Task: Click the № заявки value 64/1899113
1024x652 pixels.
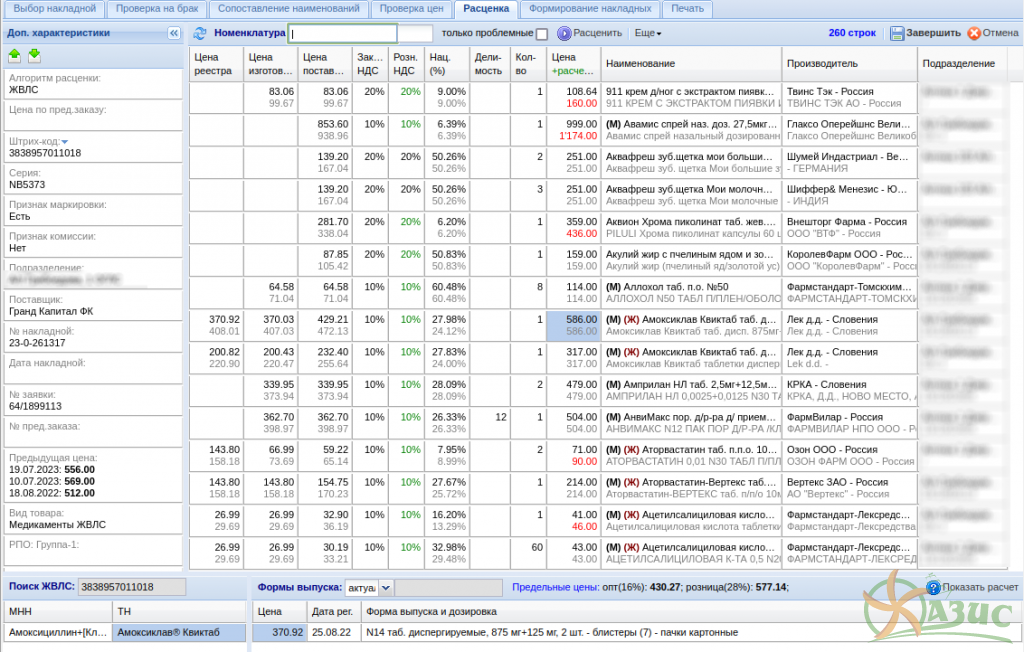Action: pos(35,406)
